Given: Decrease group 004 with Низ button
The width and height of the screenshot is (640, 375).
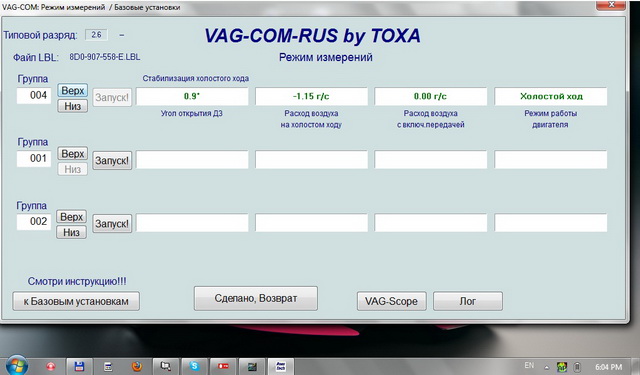Looking at the screenshot, I should click(x=73, y=106).
